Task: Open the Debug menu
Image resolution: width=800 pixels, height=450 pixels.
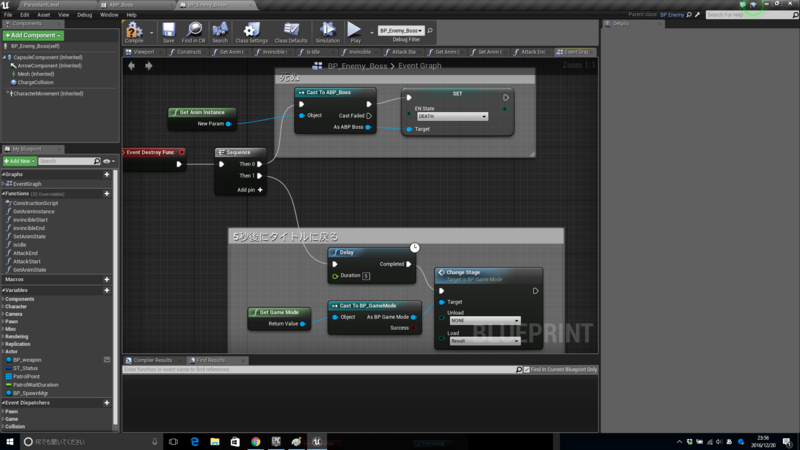Action: (x=85, y=15)
